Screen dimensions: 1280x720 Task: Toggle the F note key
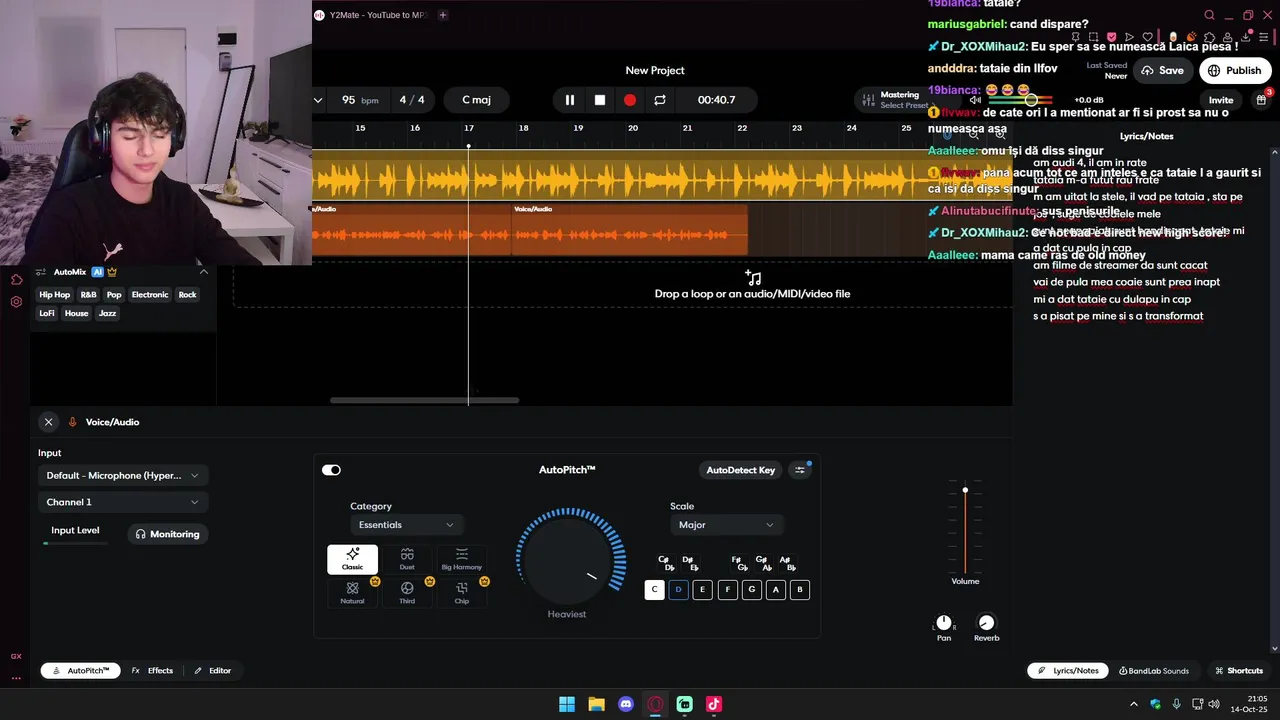click(x=727, y=590)
